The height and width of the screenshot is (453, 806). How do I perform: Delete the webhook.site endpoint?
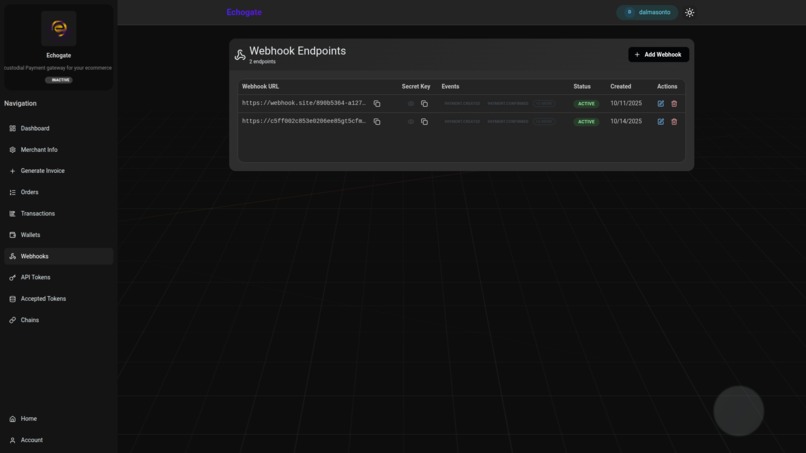tap(674, 103)
